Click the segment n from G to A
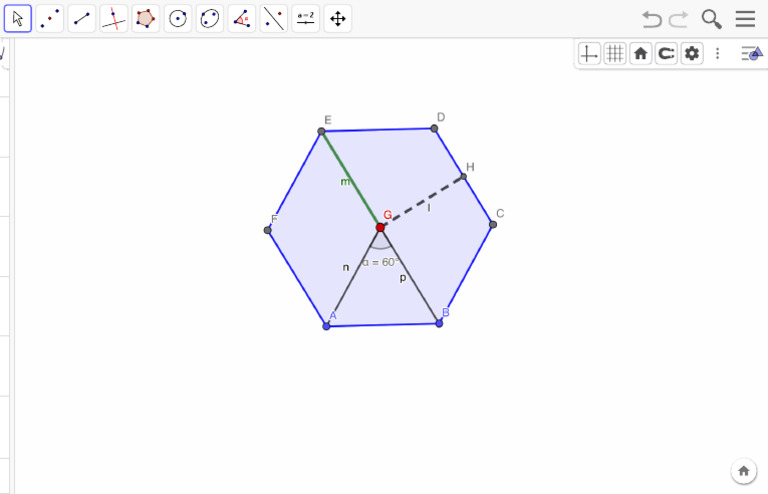768x494 pixels. pyautogui.click(x=353, y=277)
